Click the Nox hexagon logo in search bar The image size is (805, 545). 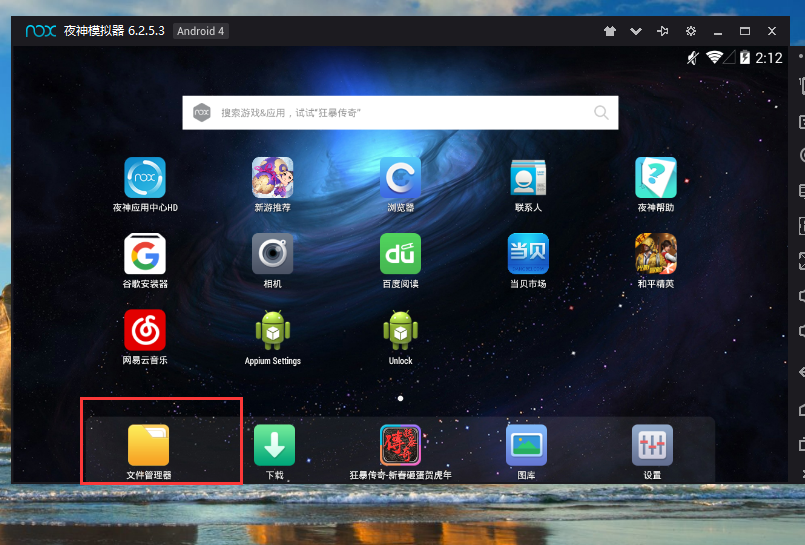coord(202,112)
